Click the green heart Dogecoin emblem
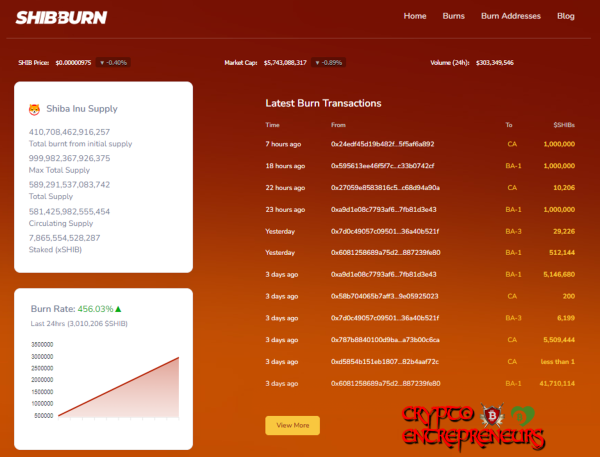 click(x=522, y=416)
